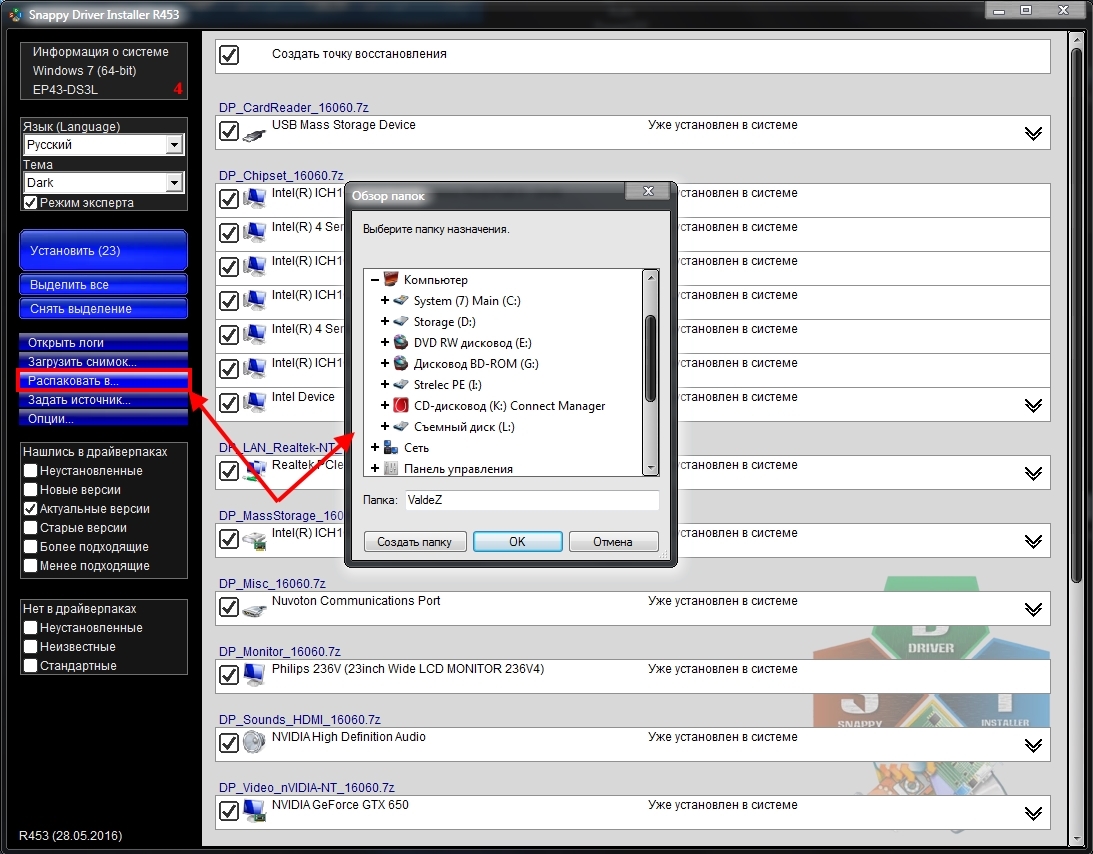This screenshot has height=854, width=1093.
Task: Expand the Storage (D:) tree node
Action: pyautogui.click(x=385, y=321)
